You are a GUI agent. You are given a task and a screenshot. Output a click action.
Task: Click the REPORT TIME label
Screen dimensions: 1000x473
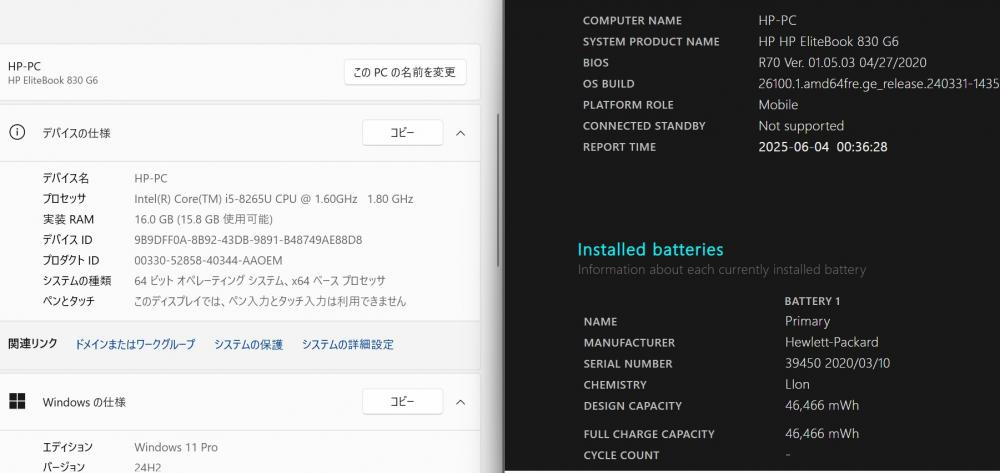pyautogui.click(x=619, y=147)
